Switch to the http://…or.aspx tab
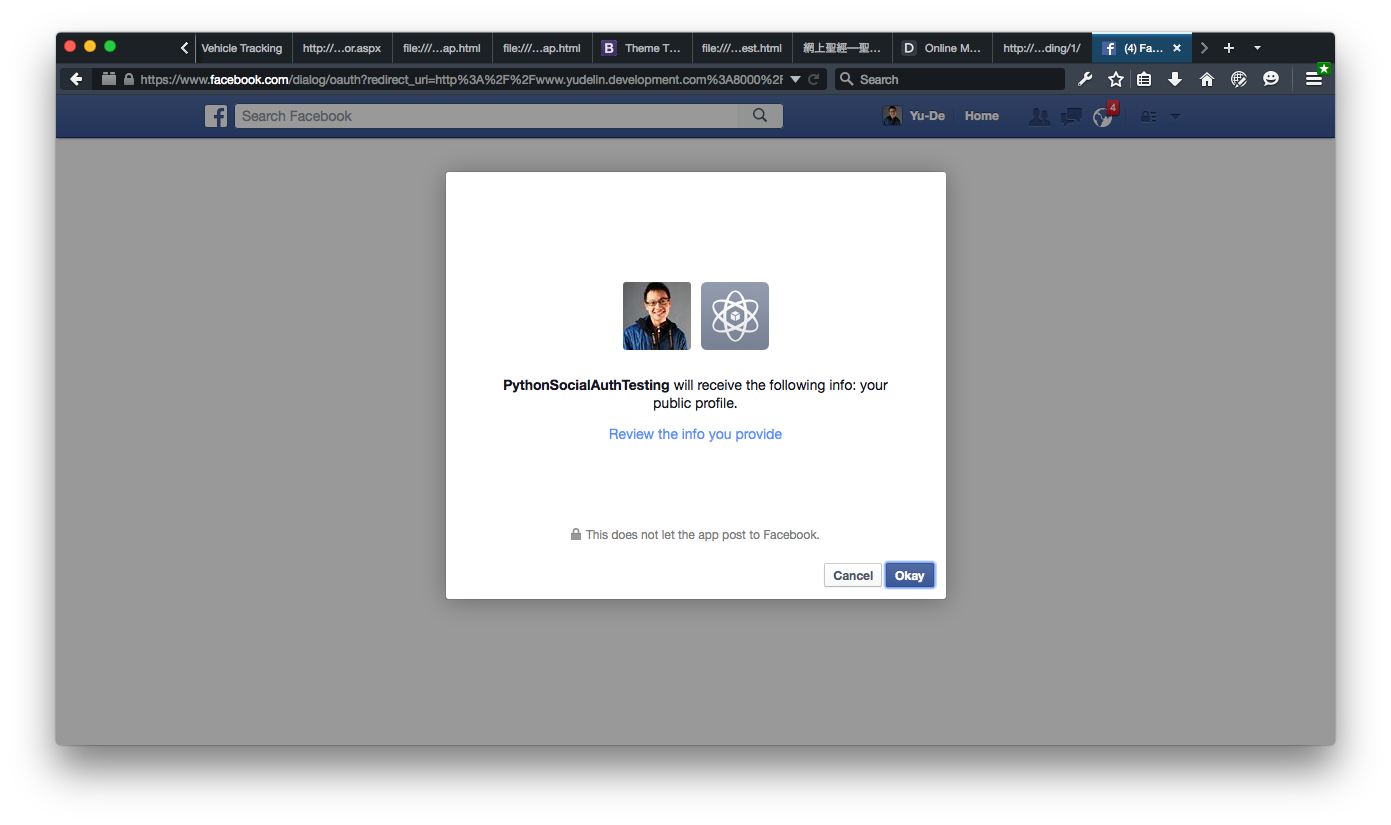Image resolution: width=1391 pixels, height=825 pixels. point(342,48)
